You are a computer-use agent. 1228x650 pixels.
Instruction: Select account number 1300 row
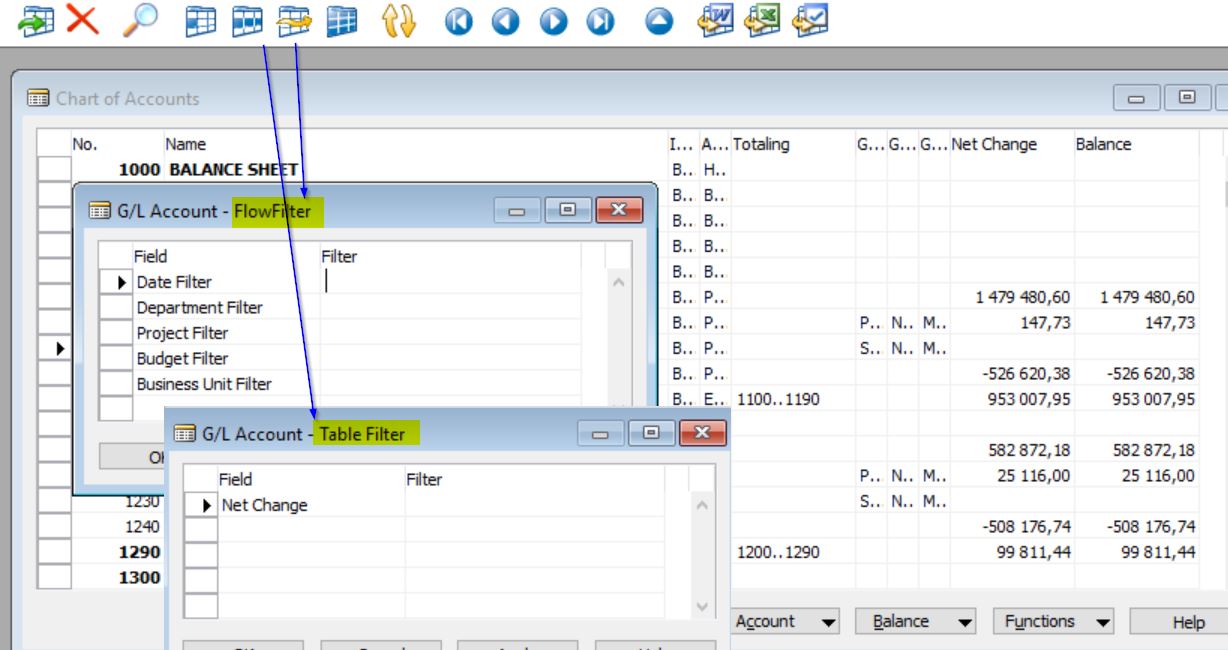pos(139,577)
